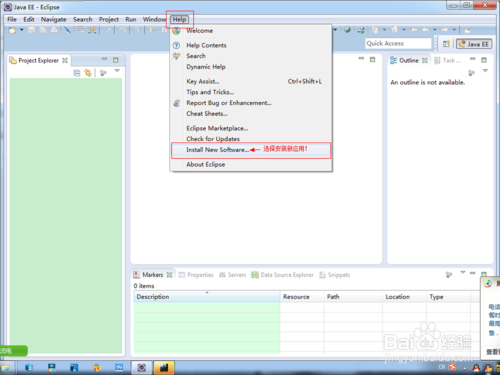Click the Welcome globe icon
The image size is (500, 375).
tap(176, 31)
